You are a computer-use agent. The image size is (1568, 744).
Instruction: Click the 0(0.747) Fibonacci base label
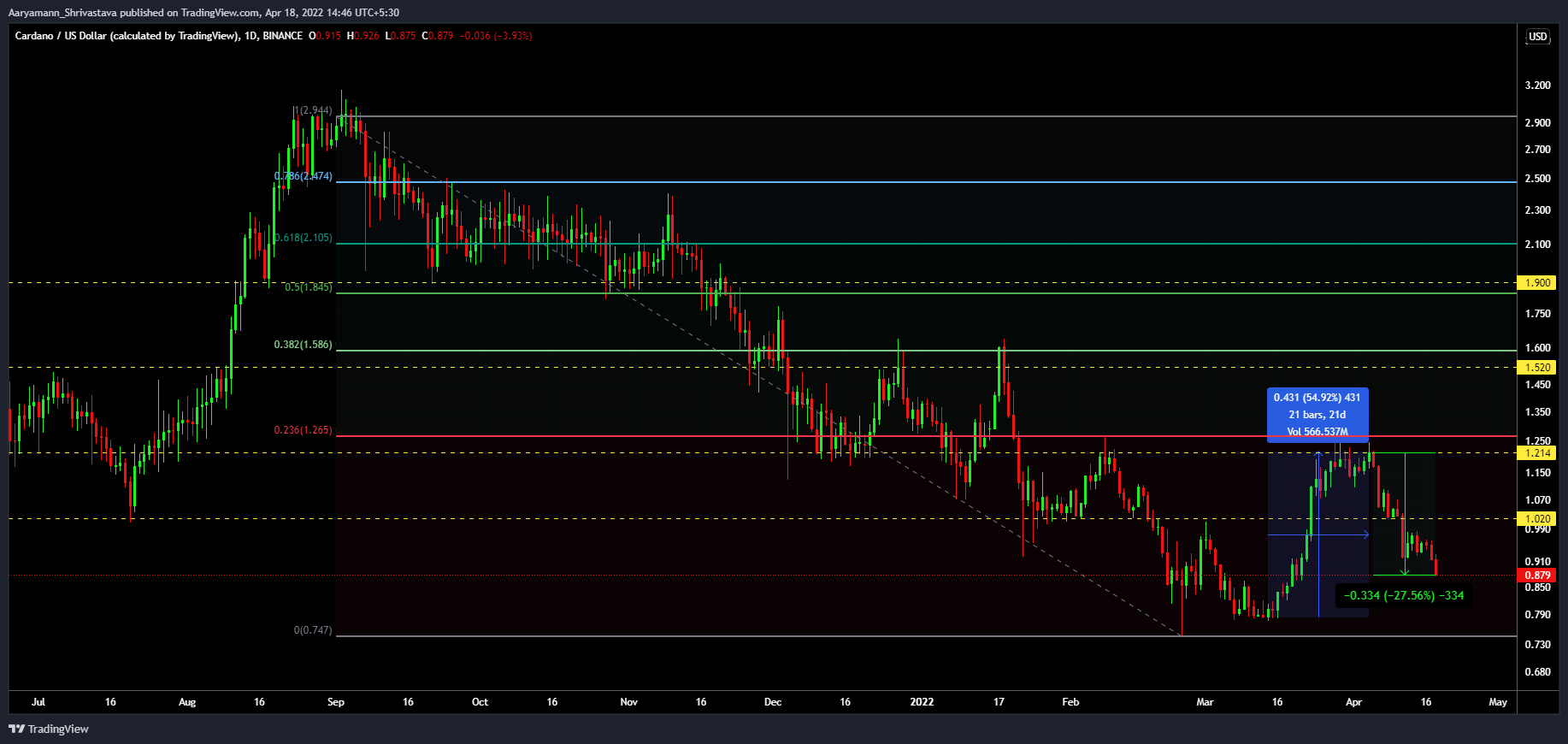pos(312,630)
